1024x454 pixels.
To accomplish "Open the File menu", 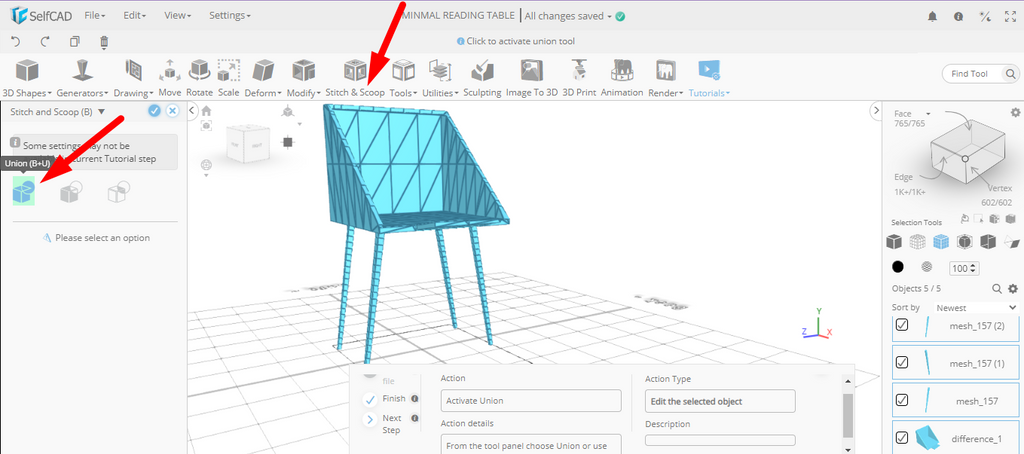I will pos(95,16).
